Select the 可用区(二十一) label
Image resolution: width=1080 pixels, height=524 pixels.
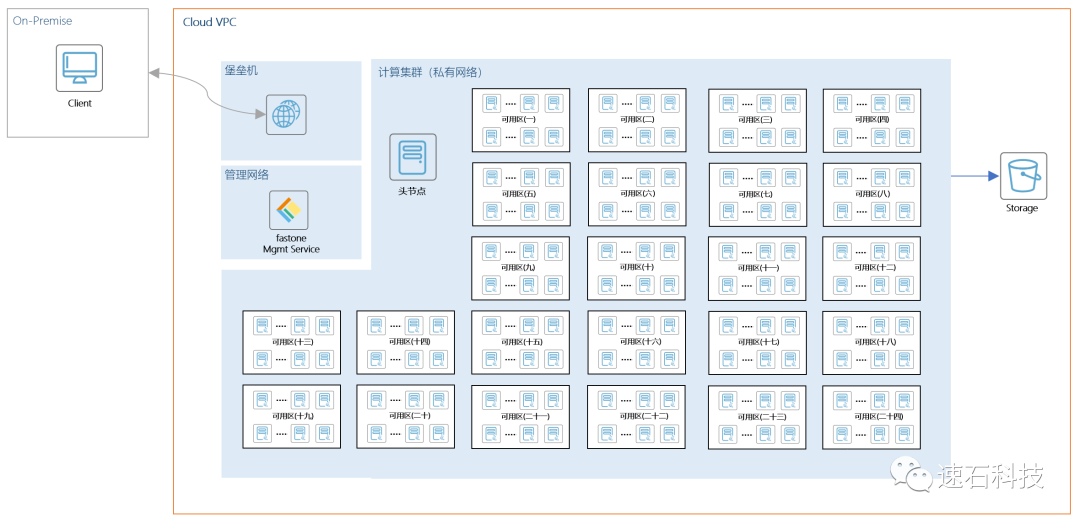[x=526, y=416]
